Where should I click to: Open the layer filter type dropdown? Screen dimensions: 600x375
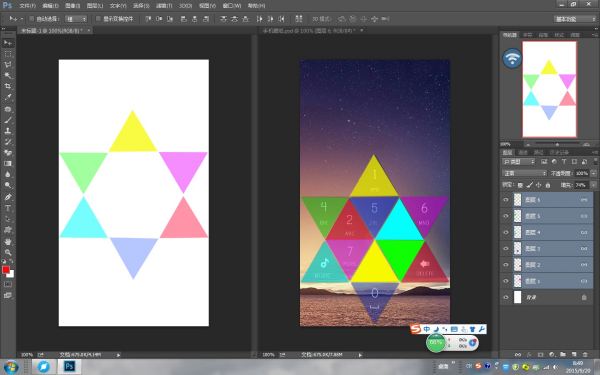[518, 162]
